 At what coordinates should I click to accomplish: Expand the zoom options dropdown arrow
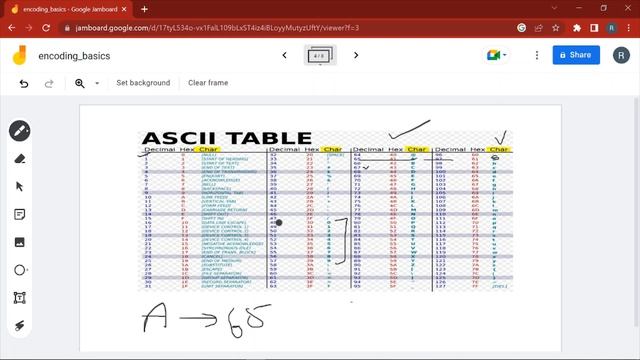tap(97, 83)
